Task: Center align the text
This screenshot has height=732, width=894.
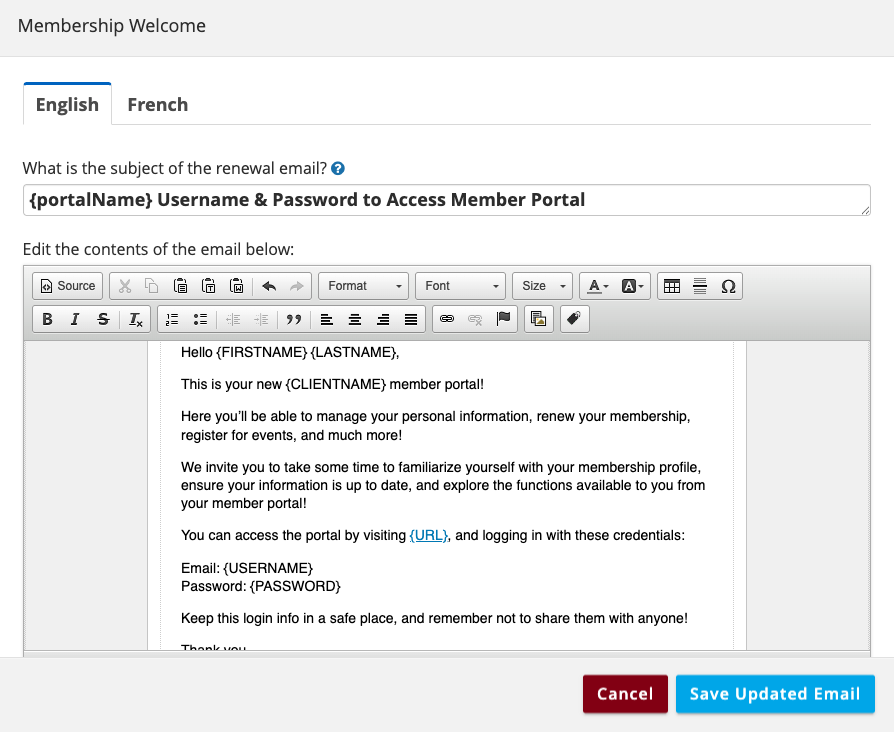Action: tap(355, 320)
